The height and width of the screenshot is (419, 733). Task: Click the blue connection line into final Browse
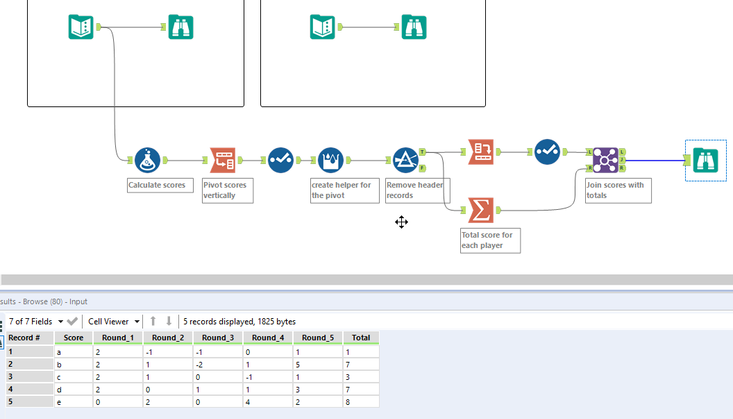coord(654,160)
